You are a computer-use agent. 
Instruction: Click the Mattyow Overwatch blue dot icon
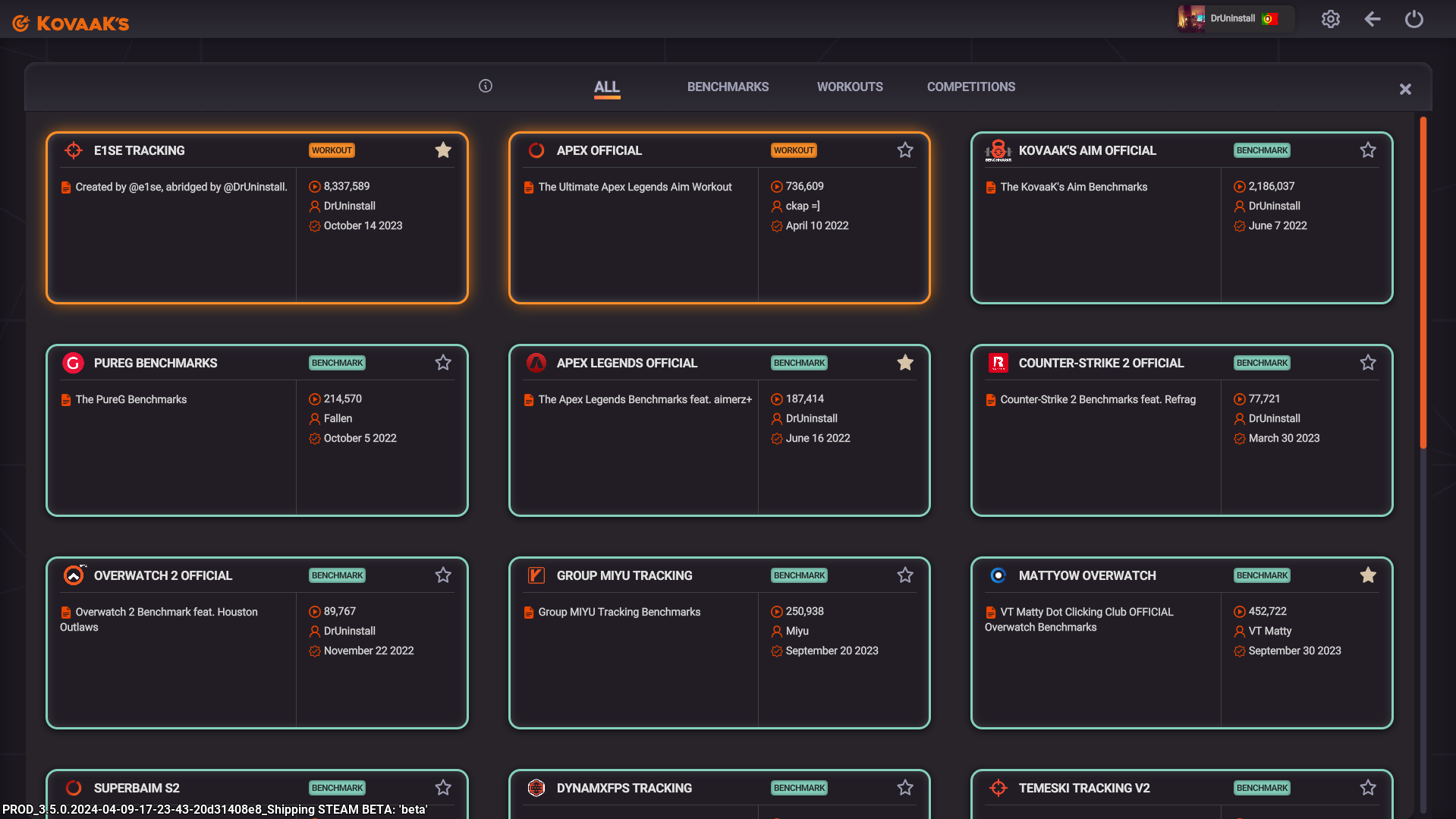[998, 575]
